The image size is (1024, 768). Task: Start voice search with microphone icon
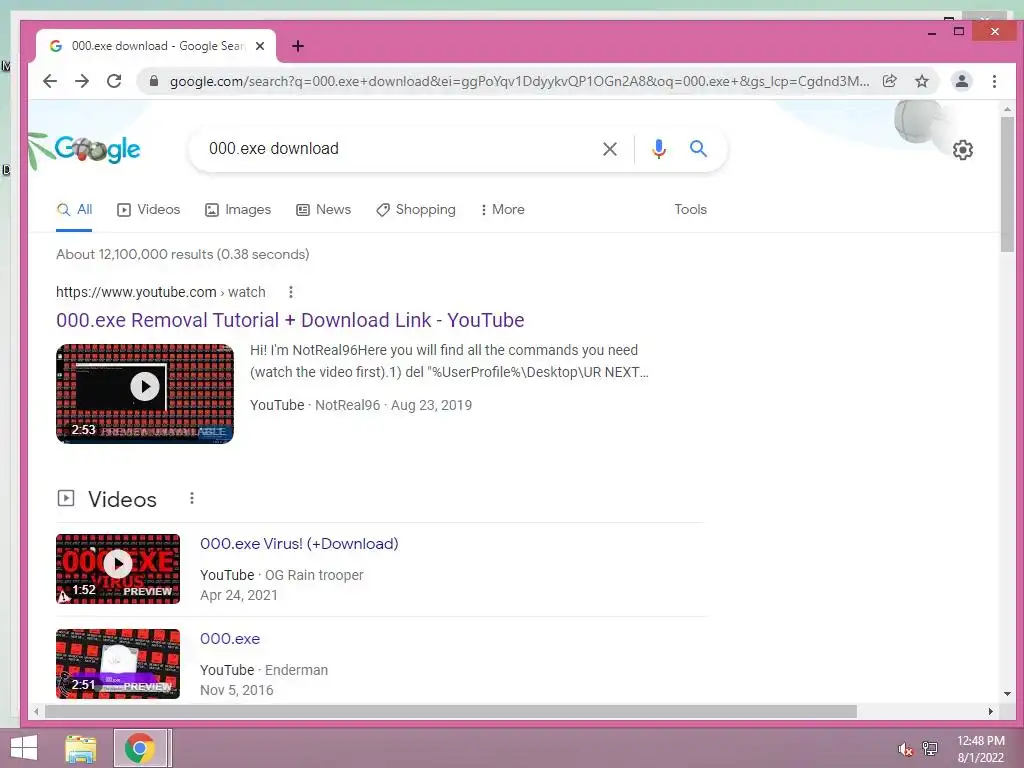tap(659, 149)
